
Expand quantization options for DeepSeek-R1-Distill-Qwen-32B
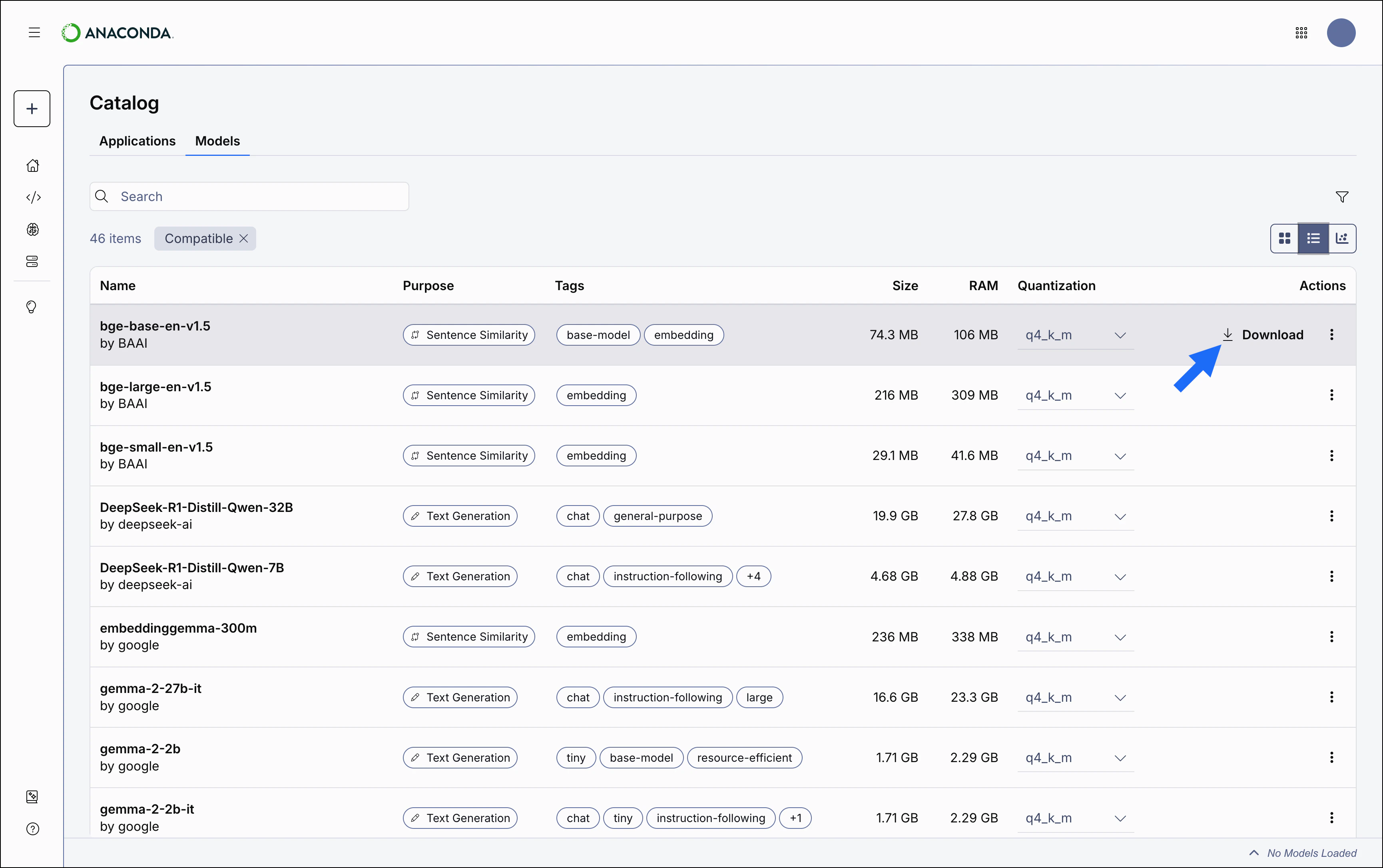(x=1121, y=516)
